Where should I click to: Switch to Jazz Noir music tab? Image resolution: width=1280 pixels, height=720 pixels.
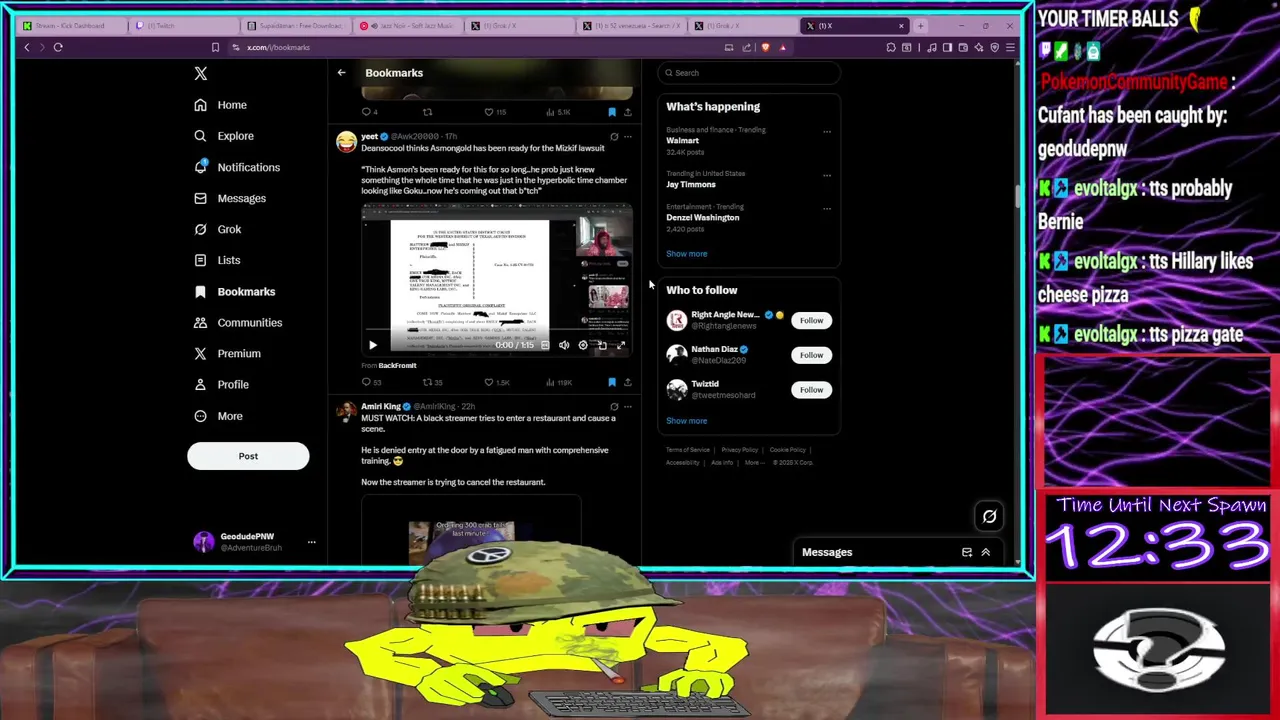click(x=410, y=25)
